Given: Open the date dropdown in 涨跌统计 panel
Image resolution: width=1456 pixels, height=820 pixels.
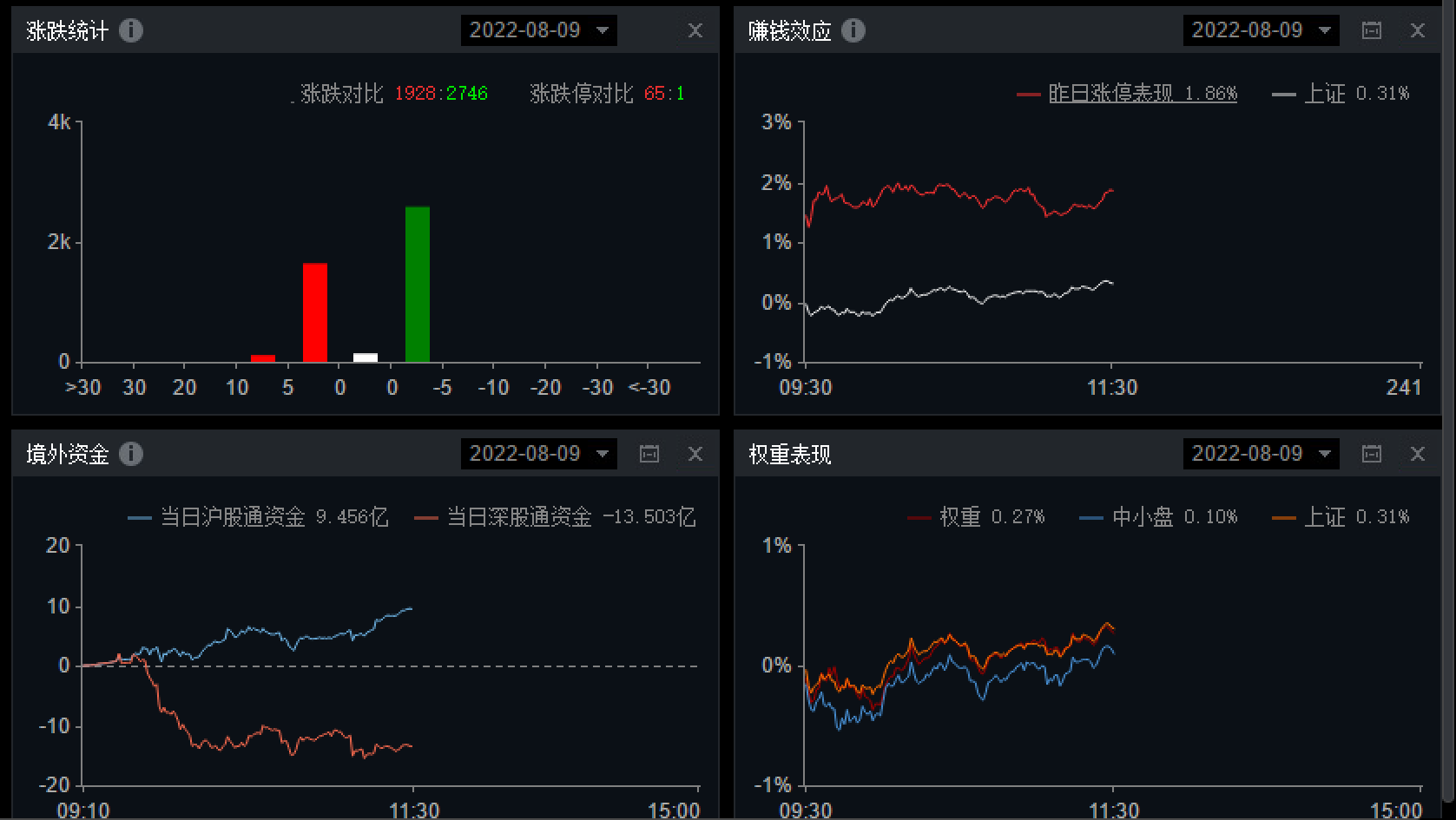Looking at the screenshot, I should pyautogui.click(x=539, y=30).
